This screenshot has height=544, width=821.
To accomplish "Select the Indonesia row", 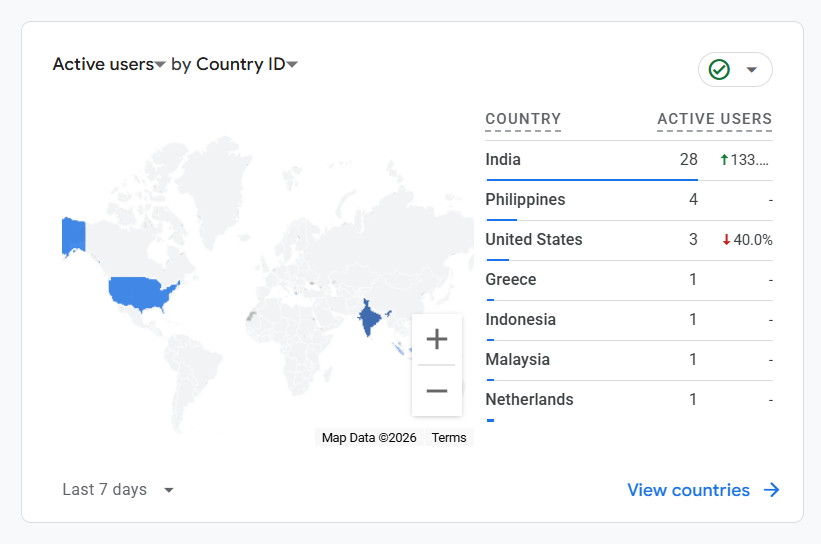I will 629,320.
